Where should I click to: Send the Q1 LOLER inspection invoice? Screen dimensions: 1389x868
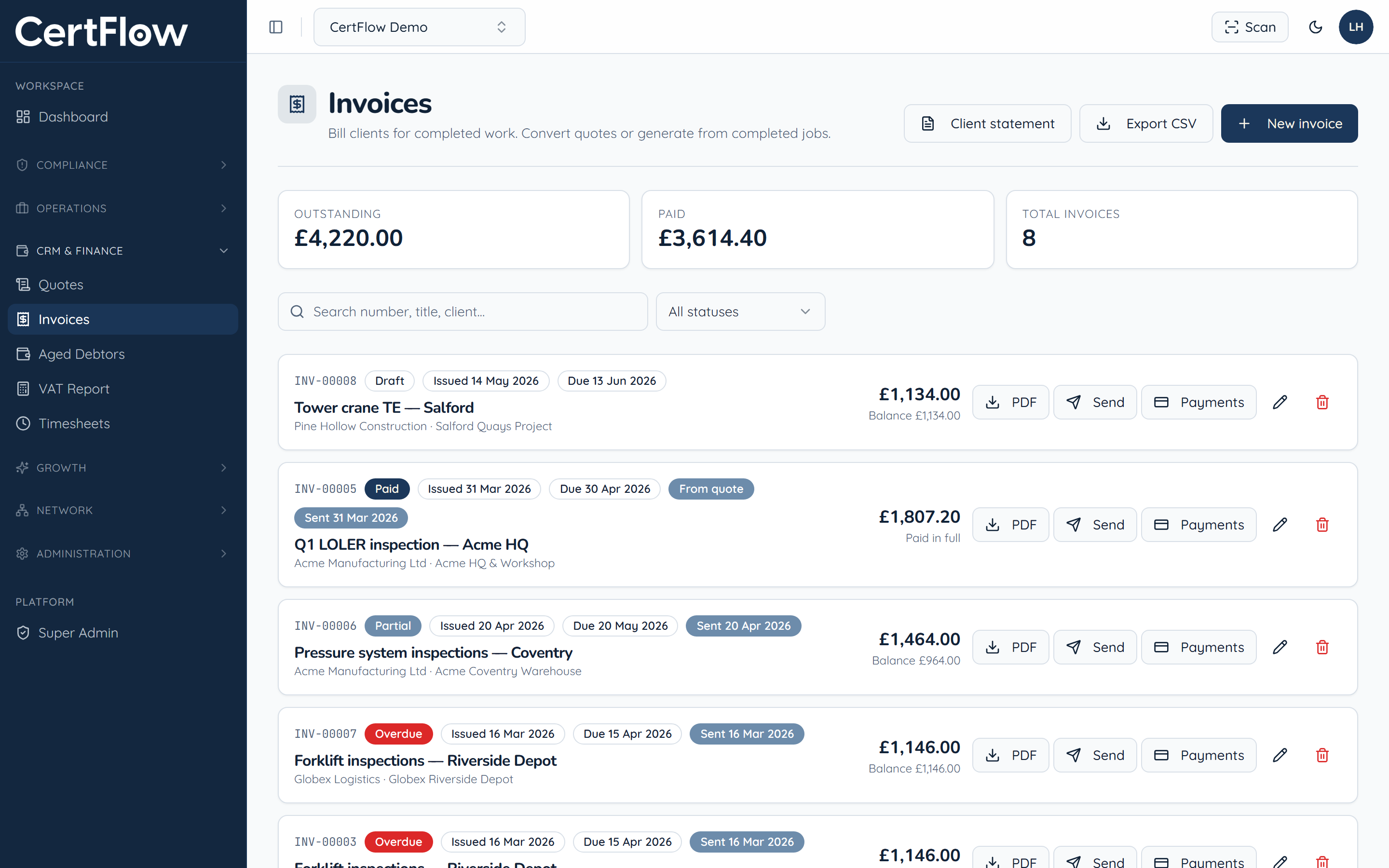pyautogui.click(x=1094, y=525)
